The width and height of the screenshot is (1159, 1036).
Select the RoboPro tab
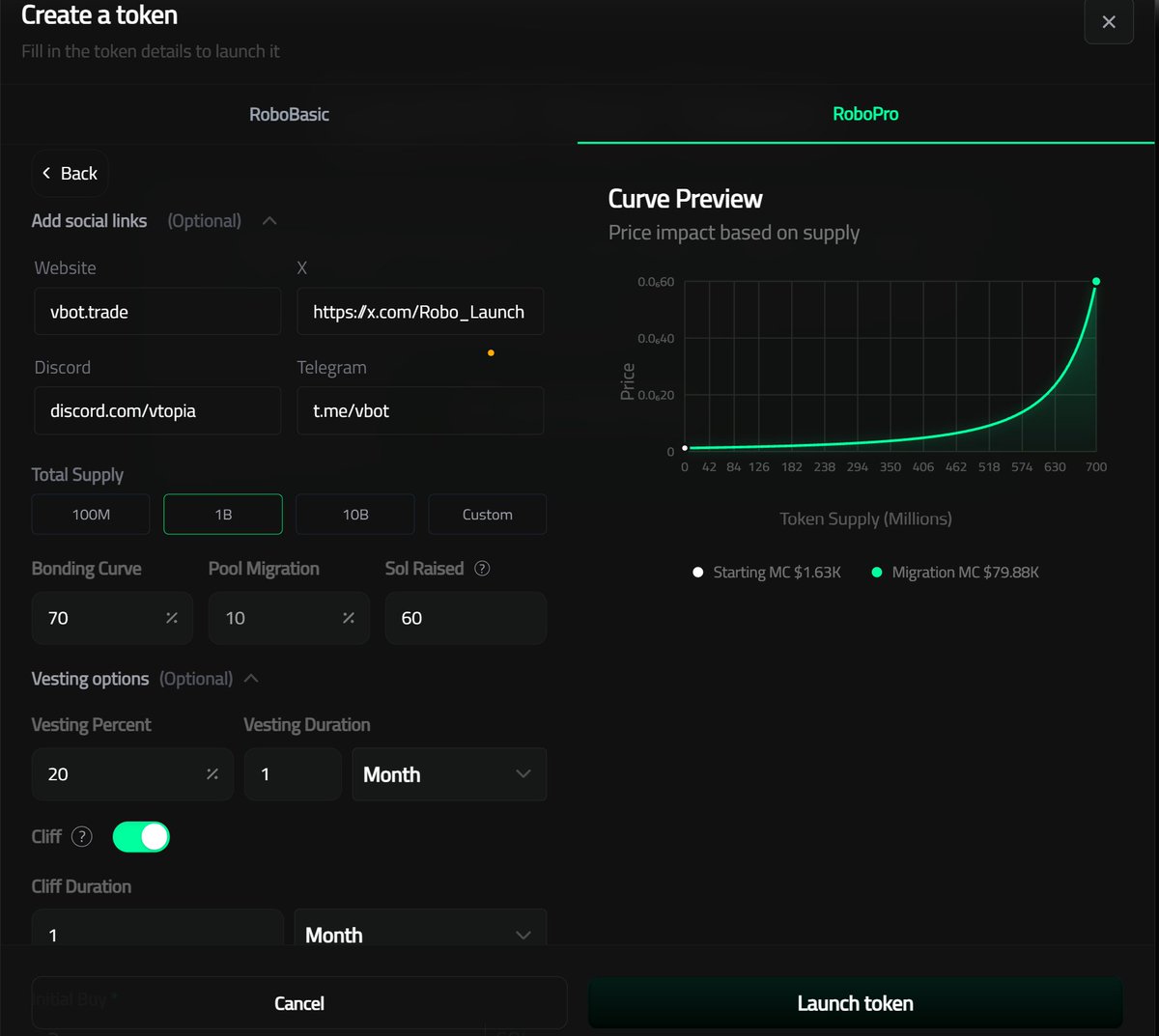click(865, 114)
